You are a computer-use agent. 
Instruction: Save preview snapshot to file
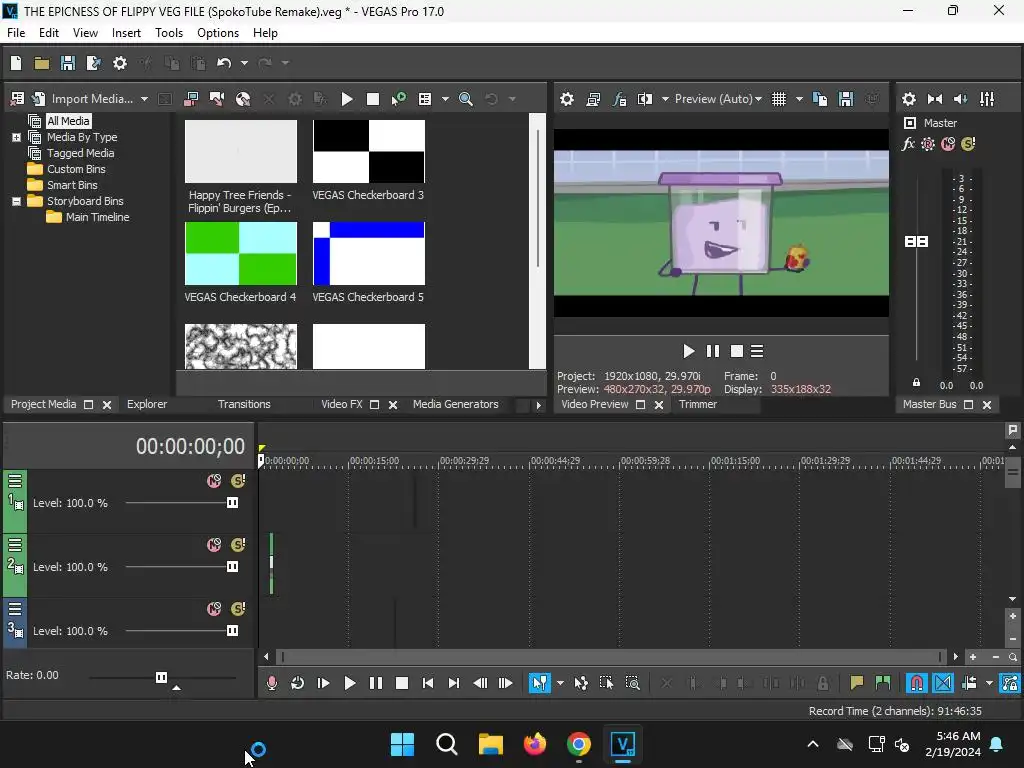(x=846, y=99)
